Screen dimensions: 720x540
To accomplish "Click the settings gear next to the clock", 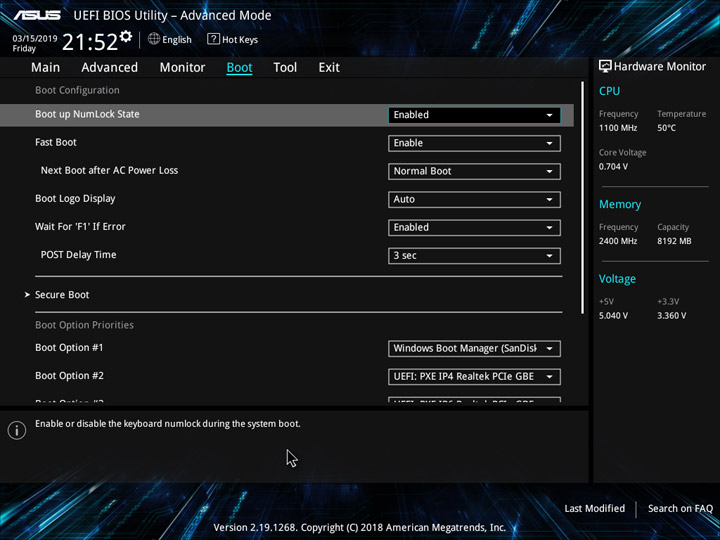I will coord(125,36).
